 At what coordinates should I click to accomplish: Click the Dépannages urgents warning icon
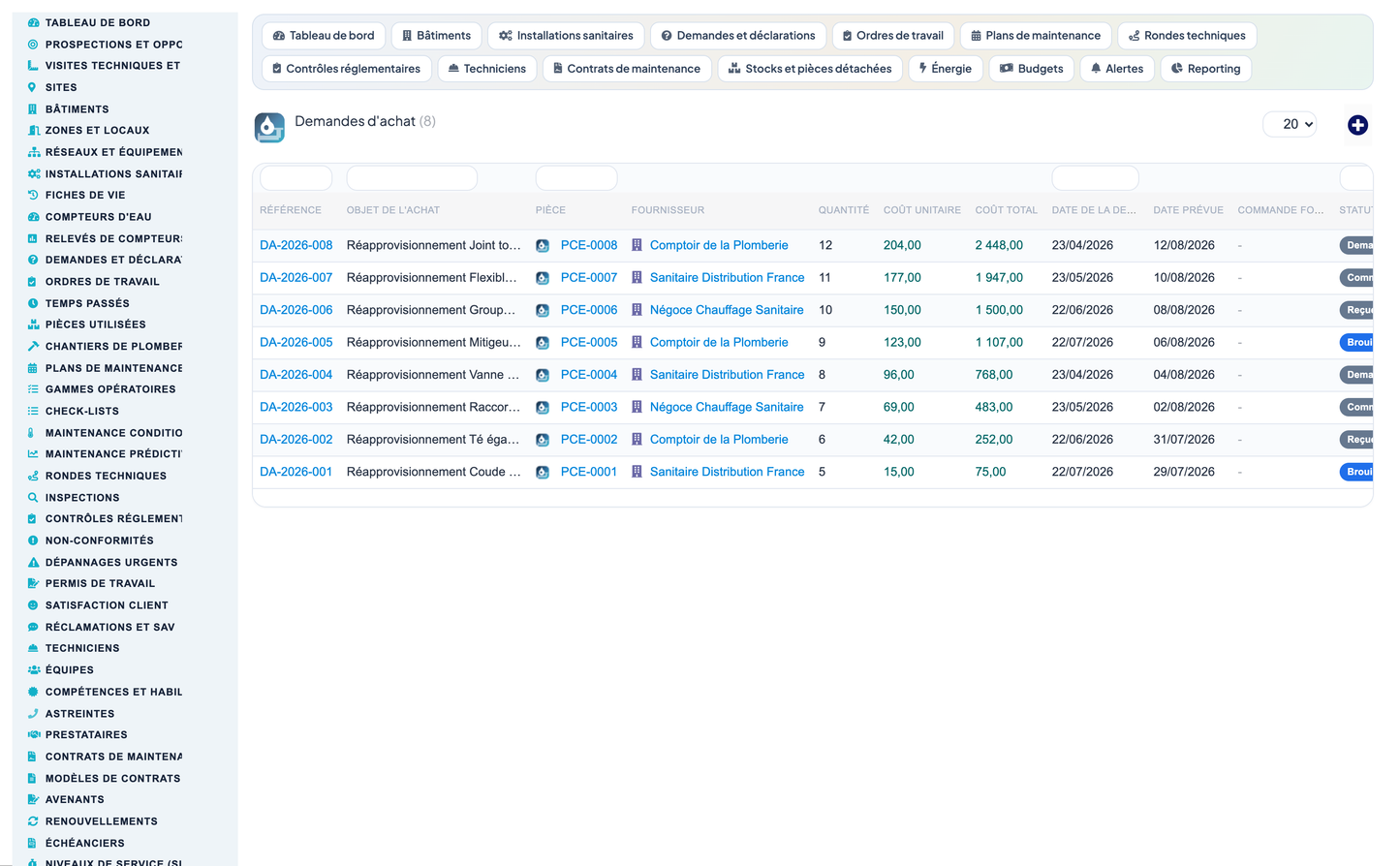click(x=33, y=562)
